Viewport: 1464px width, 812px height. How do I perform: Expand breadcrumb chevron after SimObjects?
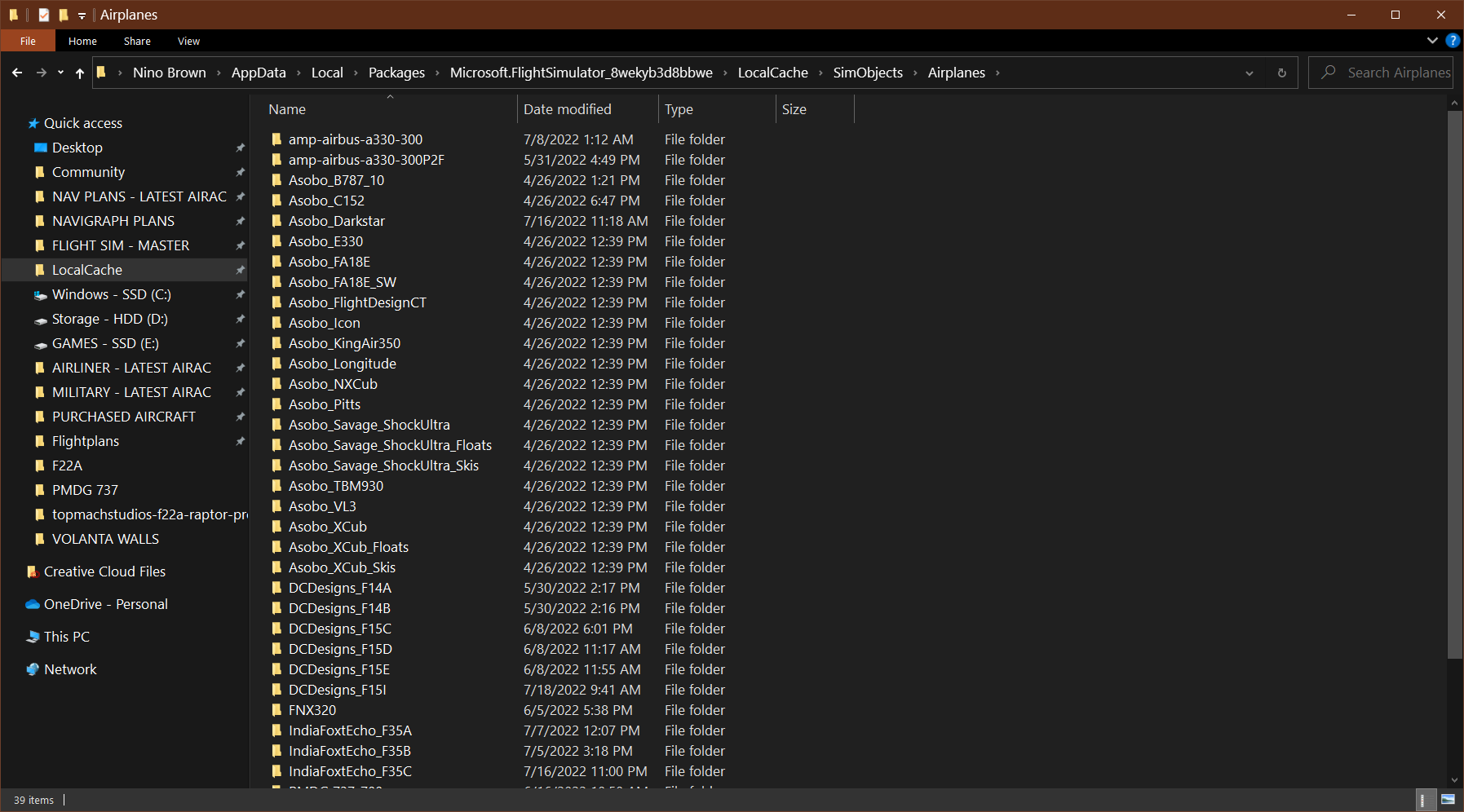coord(915,73)
